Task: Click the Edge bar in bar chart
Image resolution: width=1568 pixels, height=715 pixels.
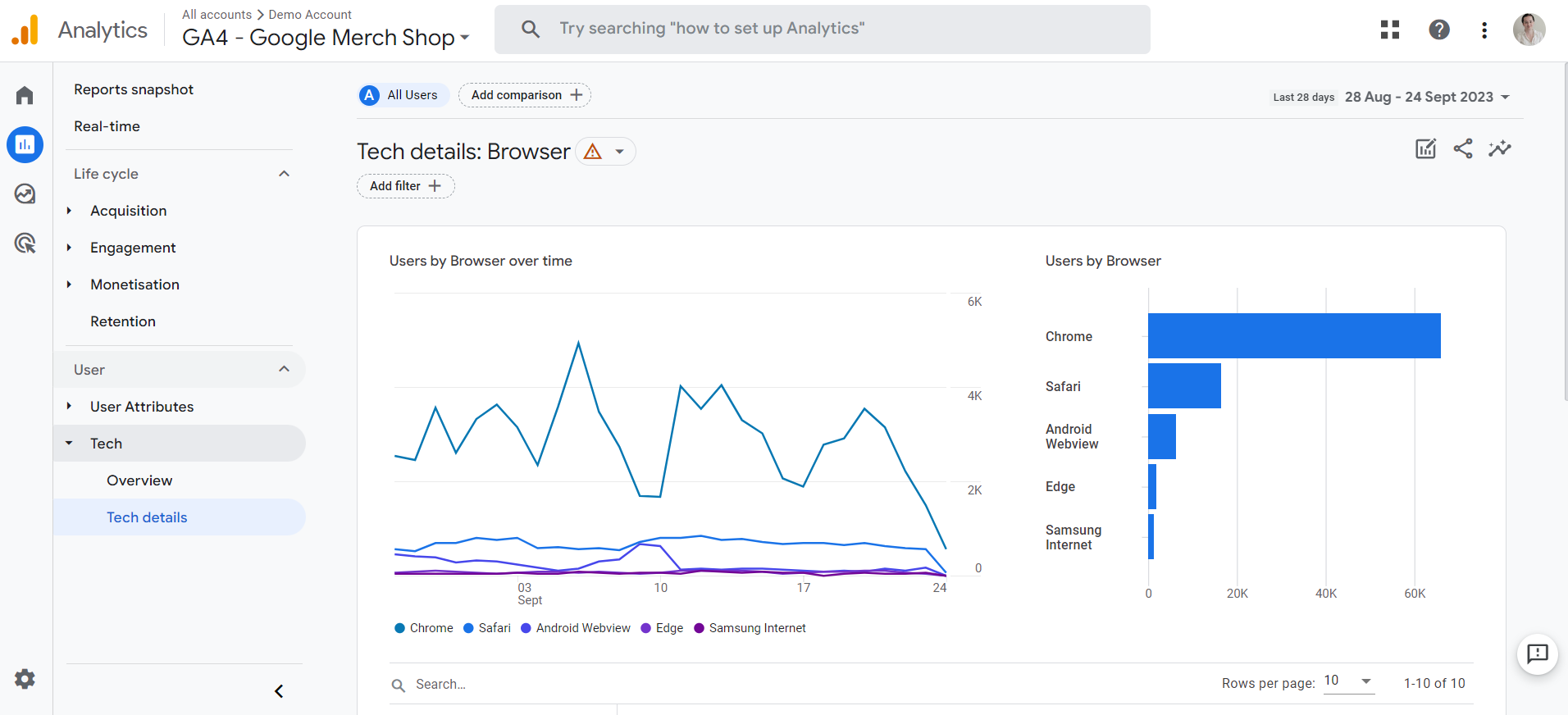Action: (1152, 486)
